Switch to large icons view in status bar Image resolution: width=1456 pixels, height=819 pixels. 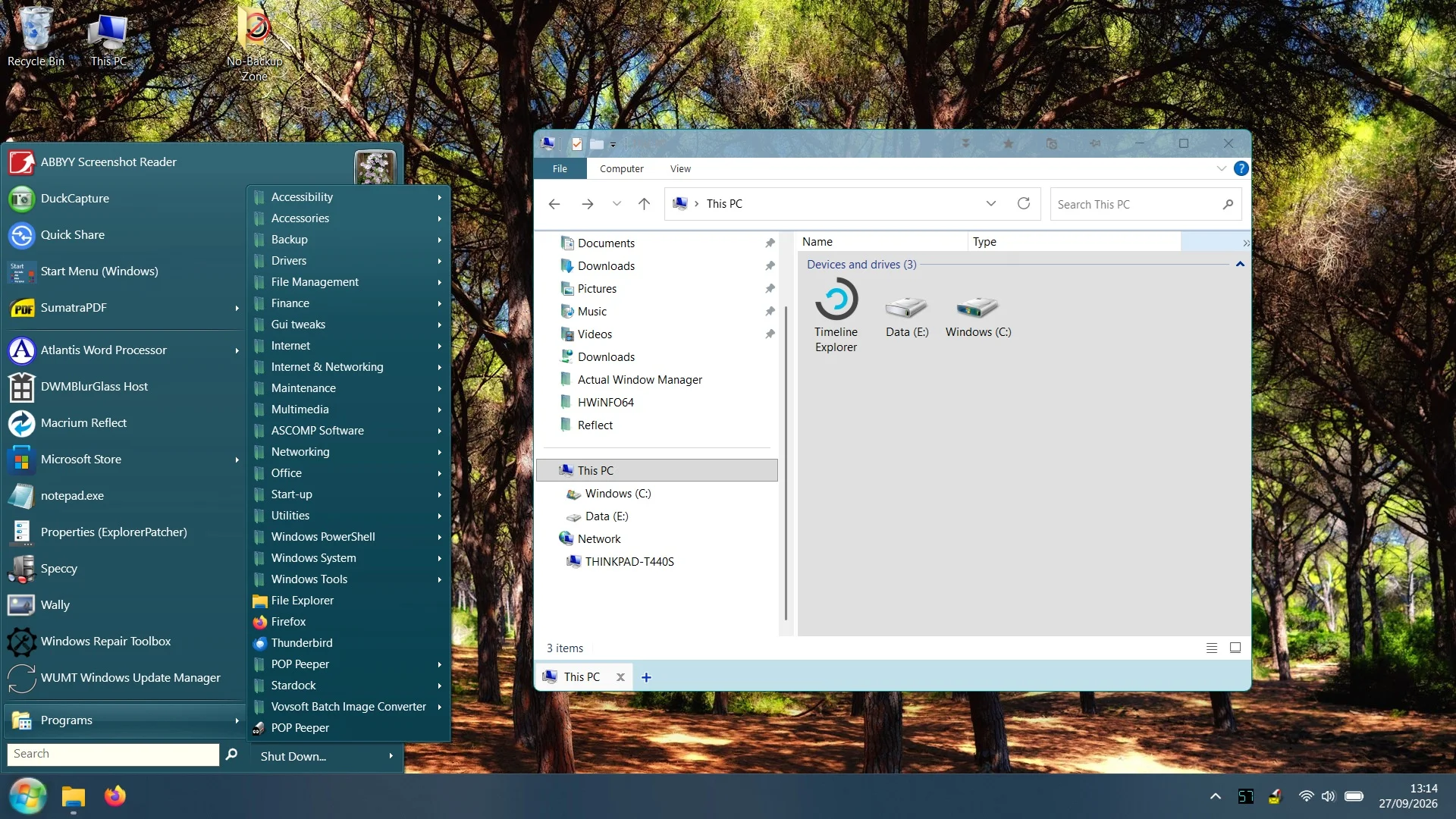point(1235,648)
